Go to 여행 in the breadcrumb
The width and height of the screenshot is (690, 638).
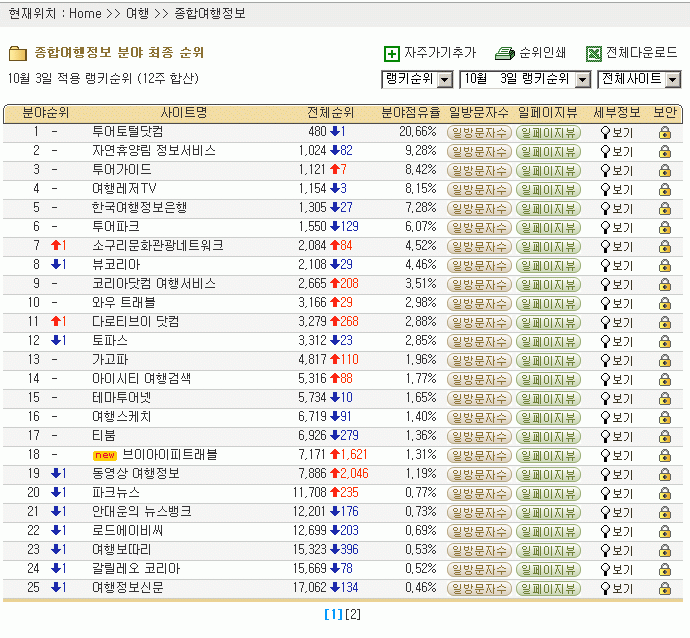coord(137,14)
